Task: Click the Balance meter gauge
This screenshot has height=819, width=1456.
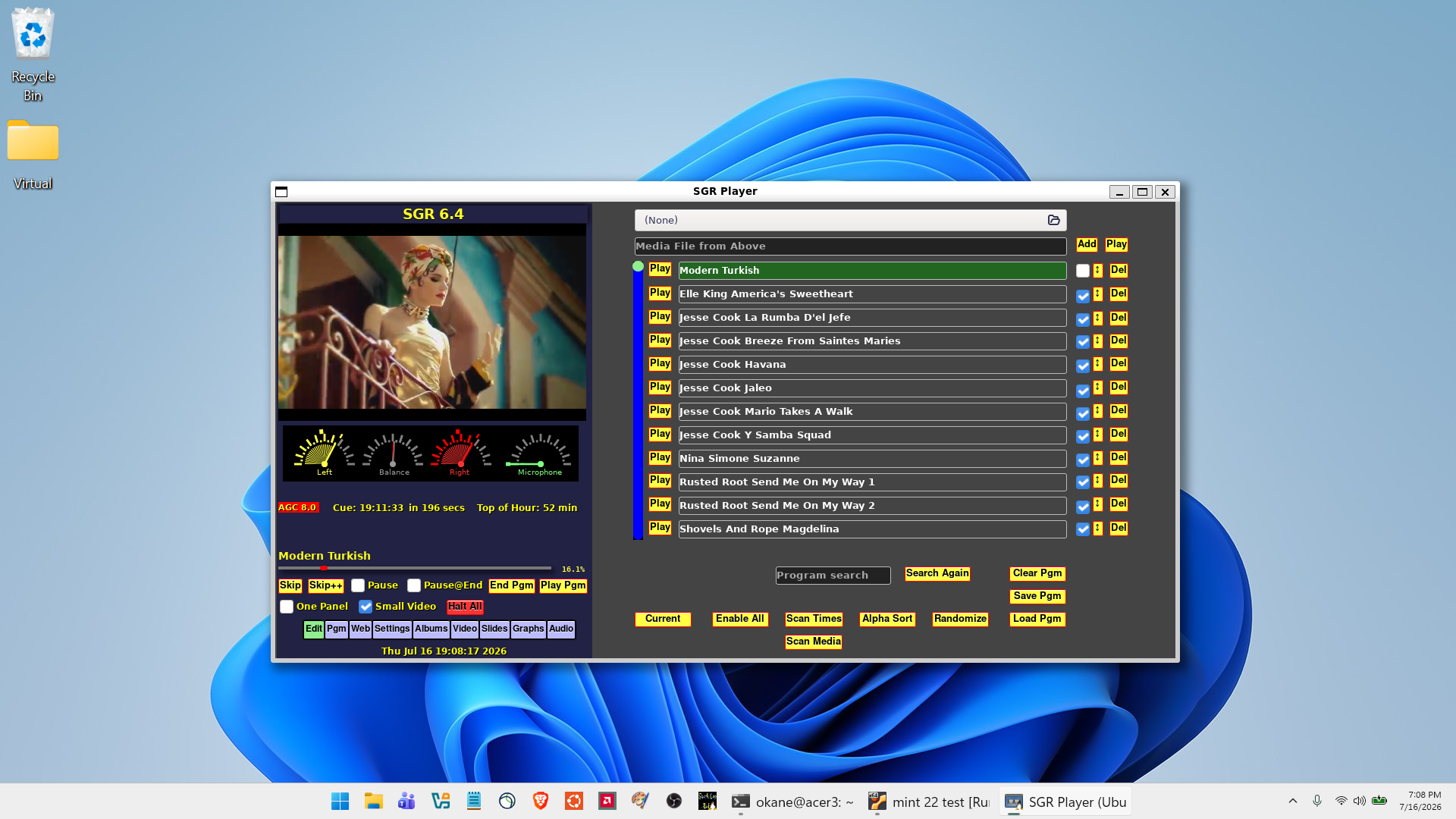Action: 394,453
